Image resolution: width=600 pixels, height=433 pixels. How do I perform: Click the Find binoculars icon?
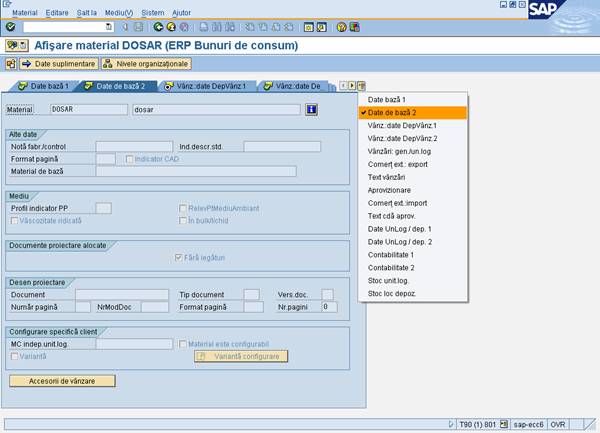[217, 27]
